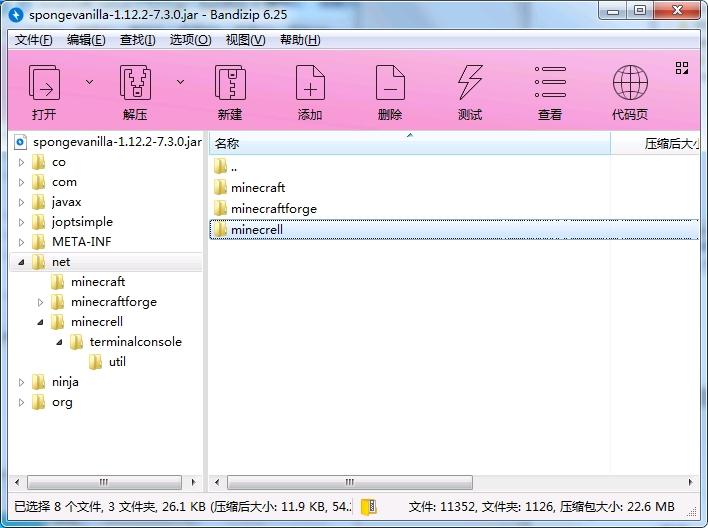Open the 查找(I) menu
The image size is (708, 528).
point(137,40)
